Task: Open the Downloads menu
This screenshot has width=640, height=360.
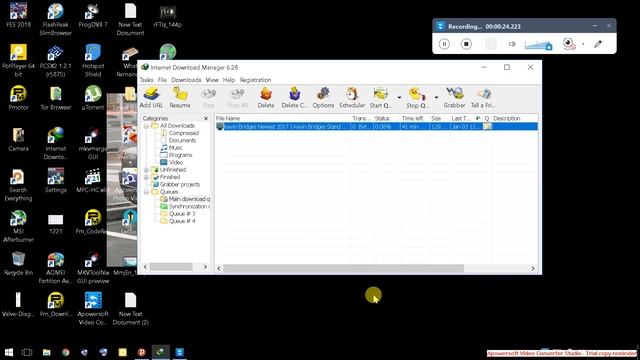Action: (x=186, y=80)
